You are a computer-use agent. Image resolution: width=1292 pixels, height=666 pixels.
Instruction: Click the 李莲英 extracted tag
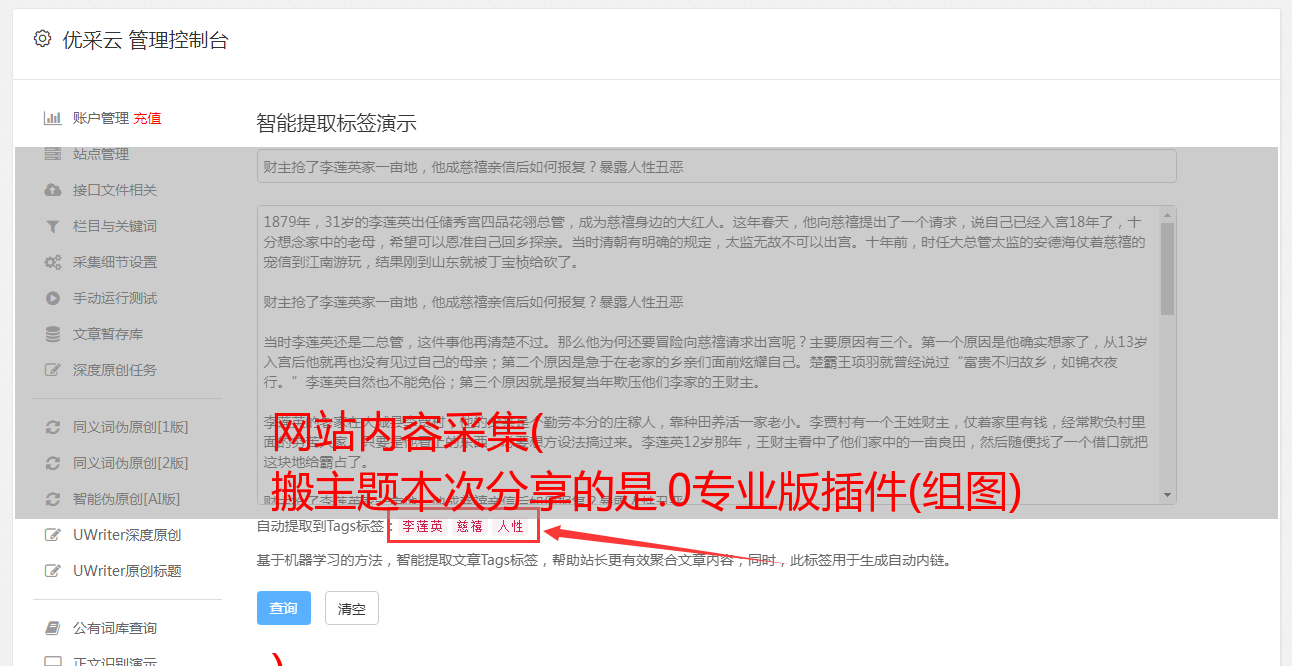(423, 526)
